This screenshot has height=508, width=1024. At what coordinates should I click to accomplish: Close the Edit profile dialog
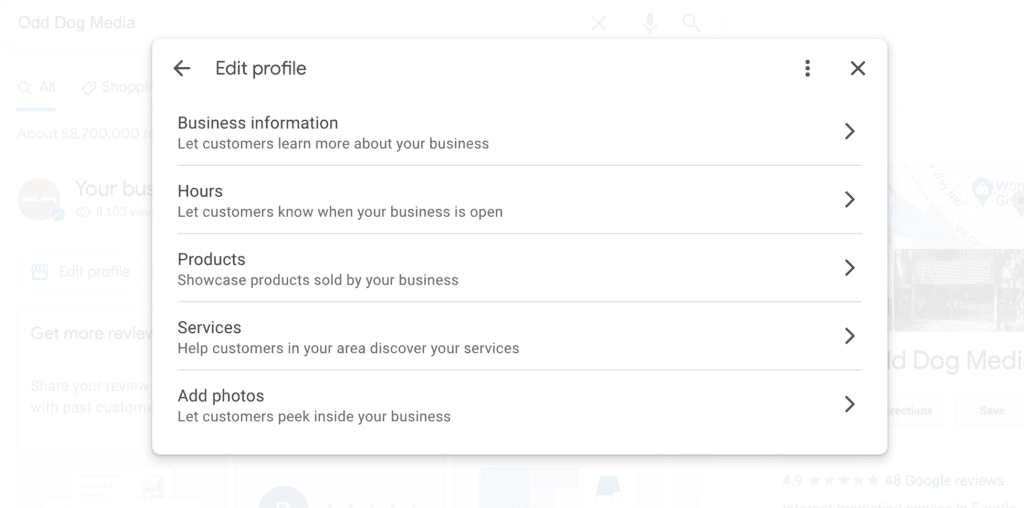pos(857,69)
